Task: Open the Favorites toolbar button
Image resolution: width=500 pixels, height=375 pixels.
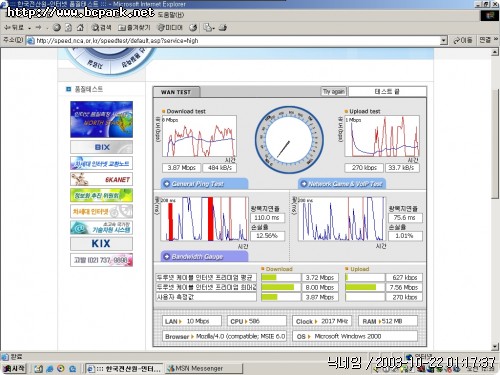Action: point(134,28)
